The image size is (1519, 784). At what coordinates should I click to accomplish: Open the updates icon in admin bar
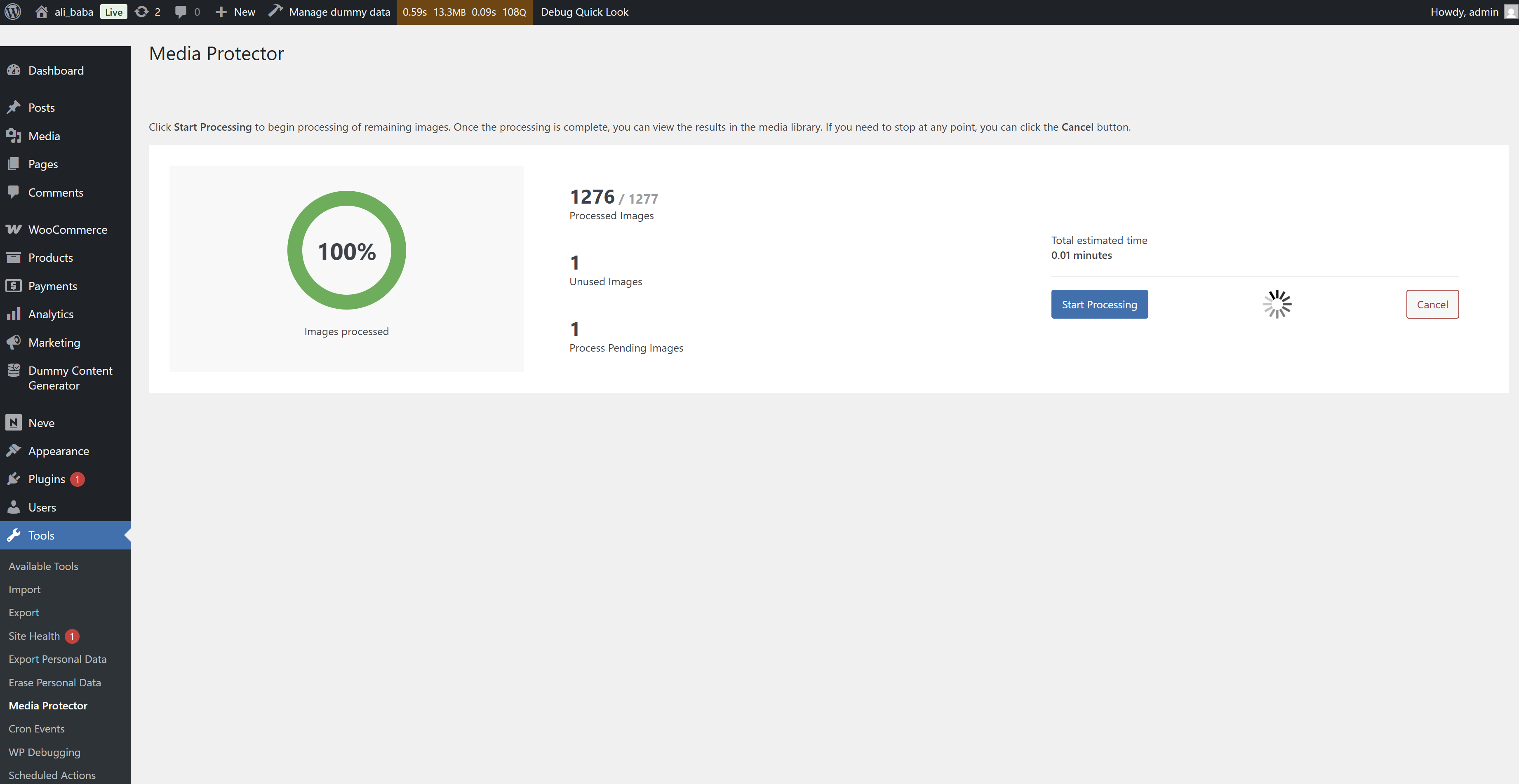pos(141,12)
